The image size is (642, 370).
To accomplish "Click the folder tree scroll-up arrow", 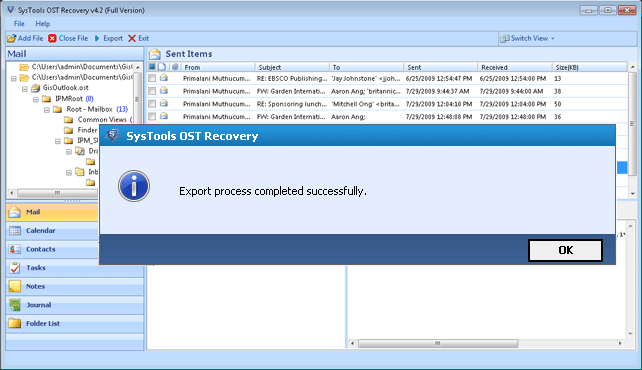I will [138, 67].
